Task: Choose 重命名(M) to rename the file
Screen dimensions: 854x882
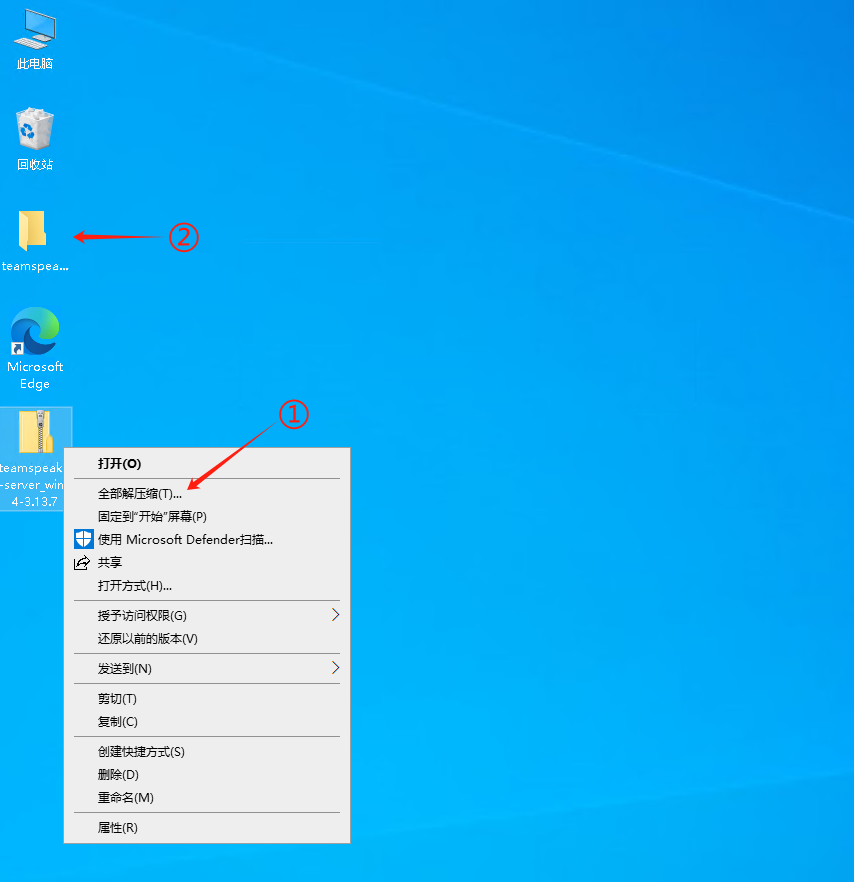Action: click(x=207, y=798)
